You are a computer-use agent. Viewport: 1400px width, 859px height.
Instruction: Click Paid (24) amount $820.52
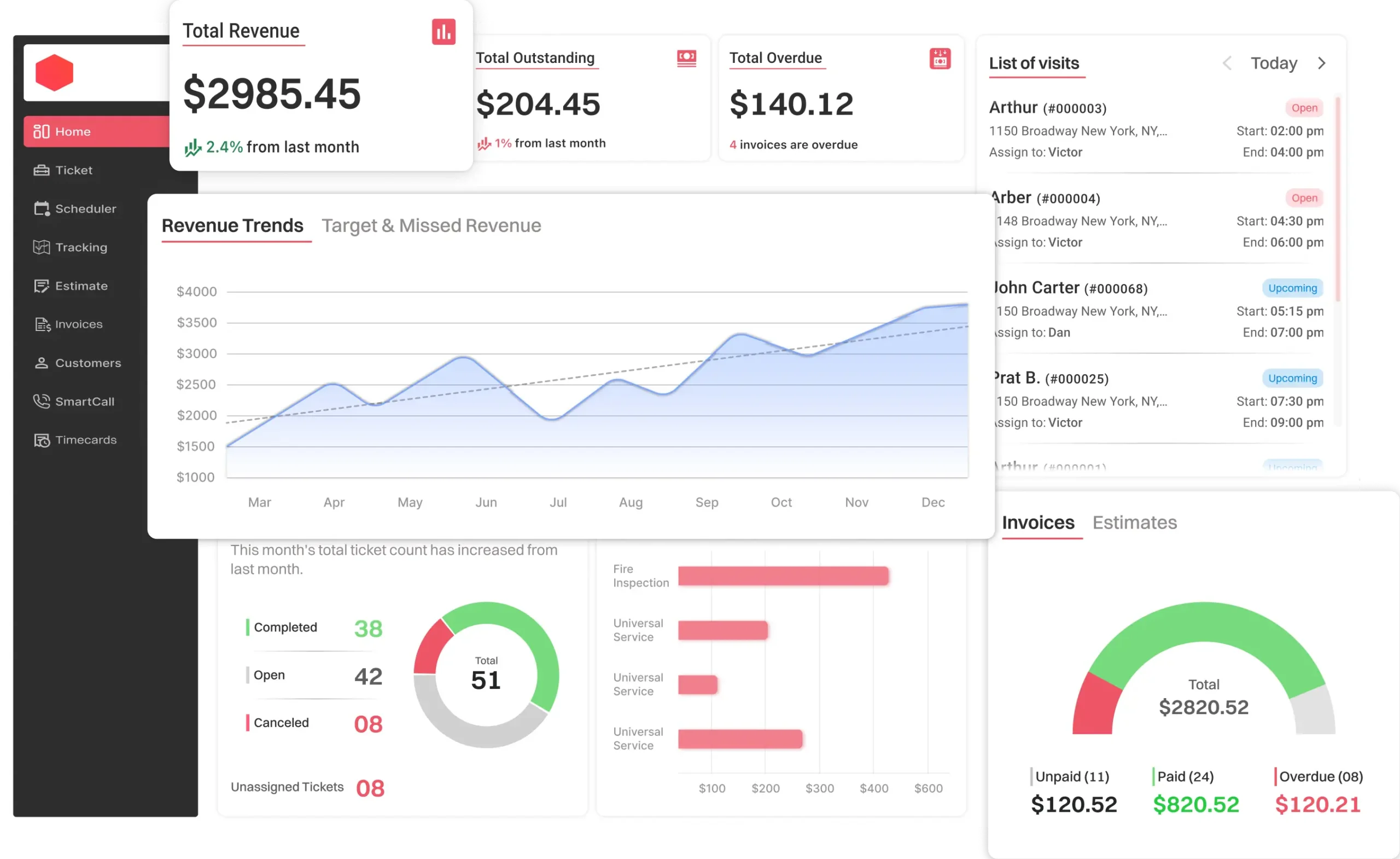coord(1195,804)
